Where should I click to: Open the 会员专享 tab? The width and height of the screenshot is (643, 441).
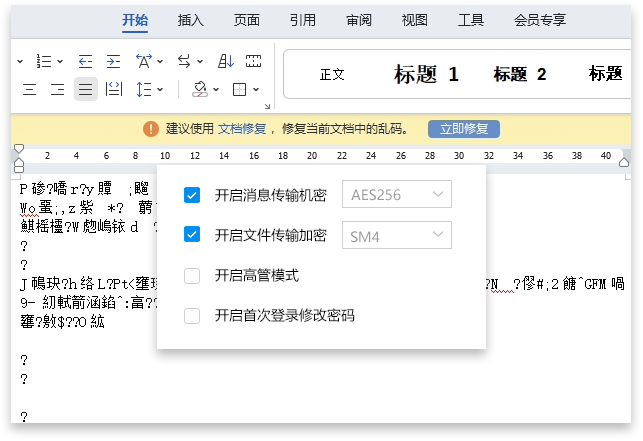coord(540,20)
